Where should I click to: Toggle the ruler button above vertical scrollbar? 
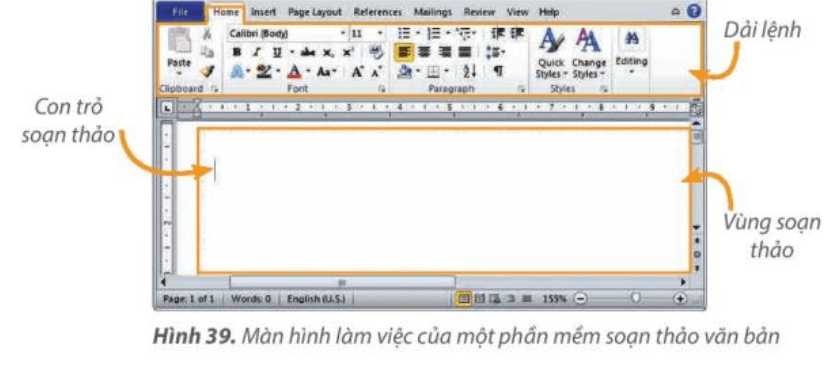[697, 108]
